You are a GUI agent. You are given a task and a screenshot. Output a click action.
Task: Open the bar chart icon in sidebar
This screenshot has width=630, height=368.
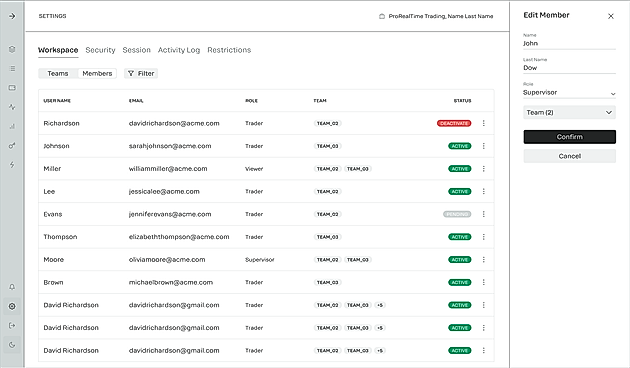tap(12, 126)
